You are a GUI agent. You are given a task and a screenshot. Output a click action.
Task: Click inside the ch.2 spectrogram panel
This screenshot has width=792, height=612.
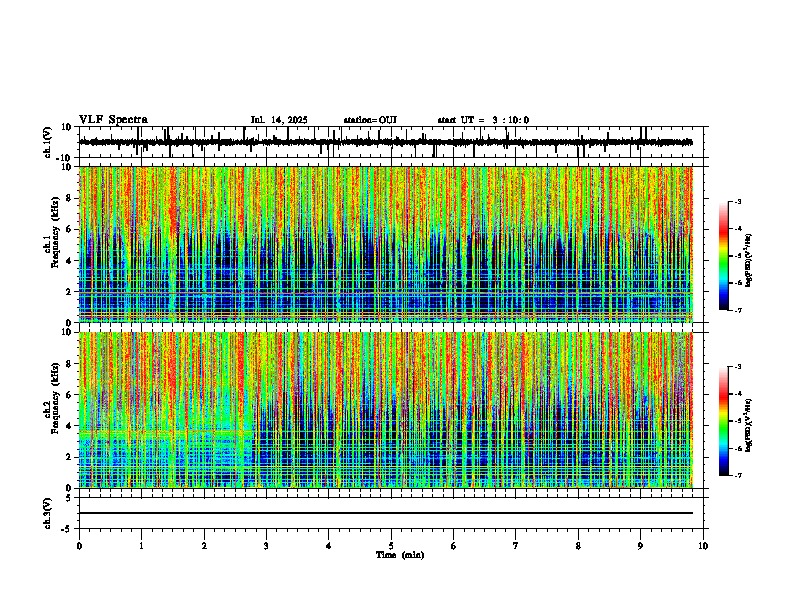[x=385, y=410]
